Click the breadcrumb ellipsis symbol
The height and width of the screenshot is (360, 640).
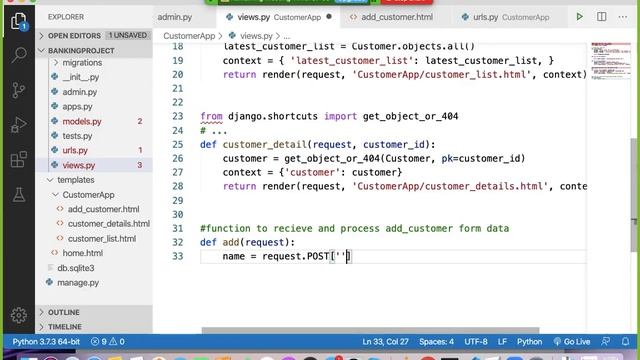(x=287, y=36)
